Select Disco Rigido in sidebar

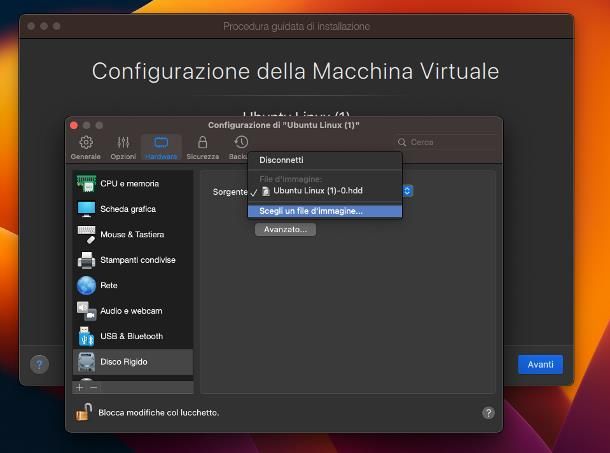[133, 362]
